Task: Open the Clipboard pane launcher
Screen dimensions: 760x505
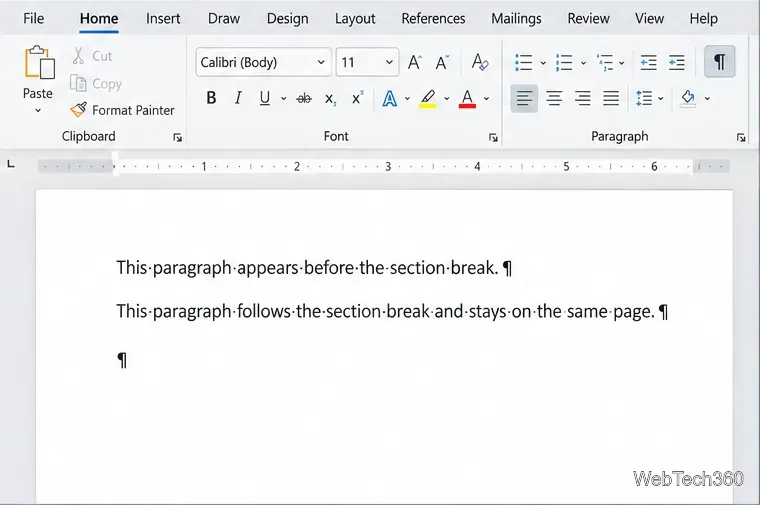Action: point(177,138)
